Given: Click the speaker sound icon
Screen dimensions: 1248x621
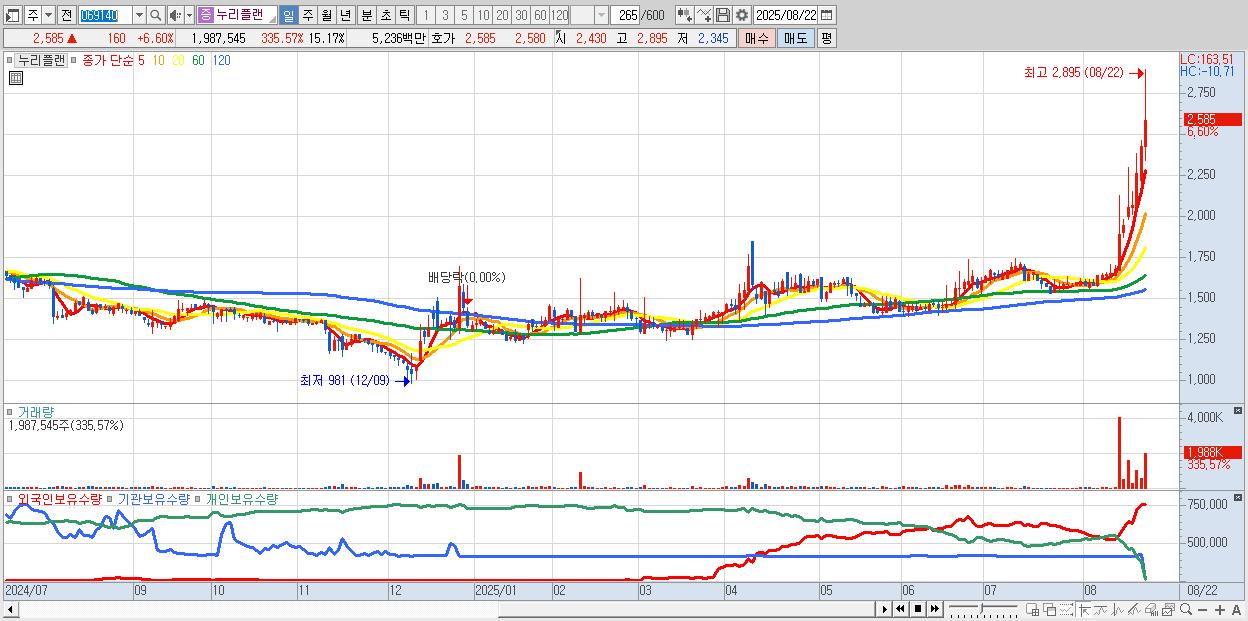Looking at the screenshot, I should pos(175,15).
